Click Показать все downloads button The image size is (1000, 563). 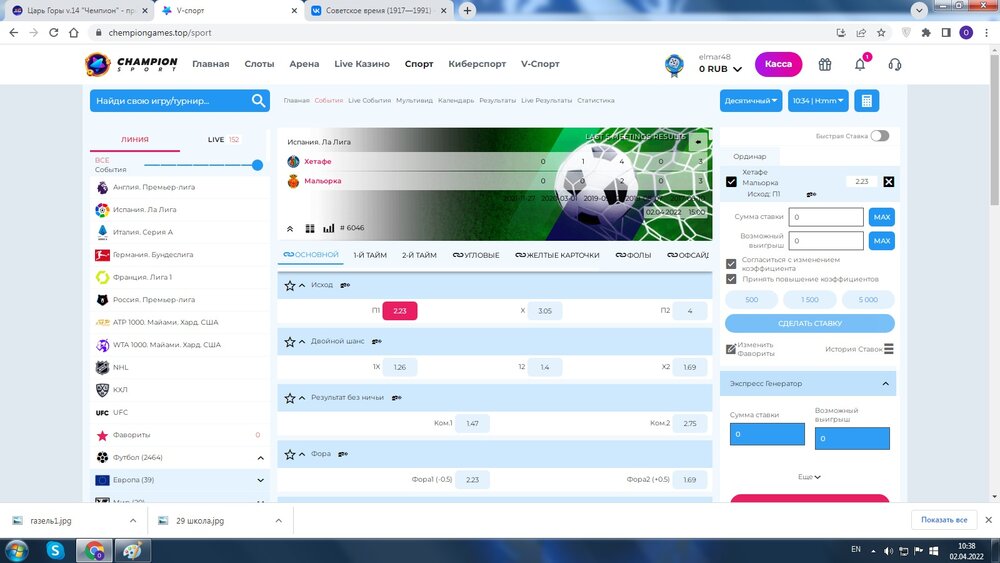click(x=944, y=520)
